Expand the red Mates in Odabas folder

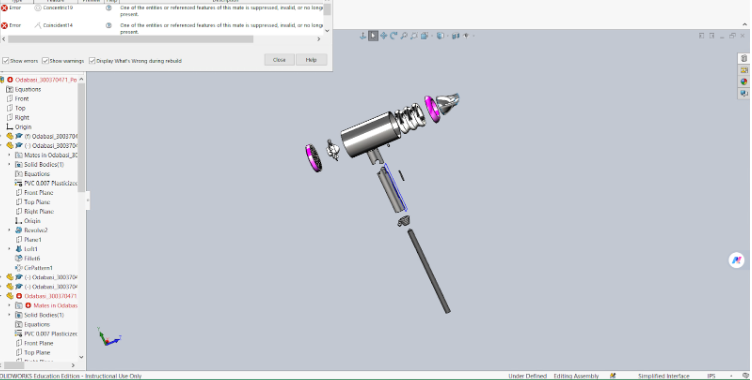point(9,306)
